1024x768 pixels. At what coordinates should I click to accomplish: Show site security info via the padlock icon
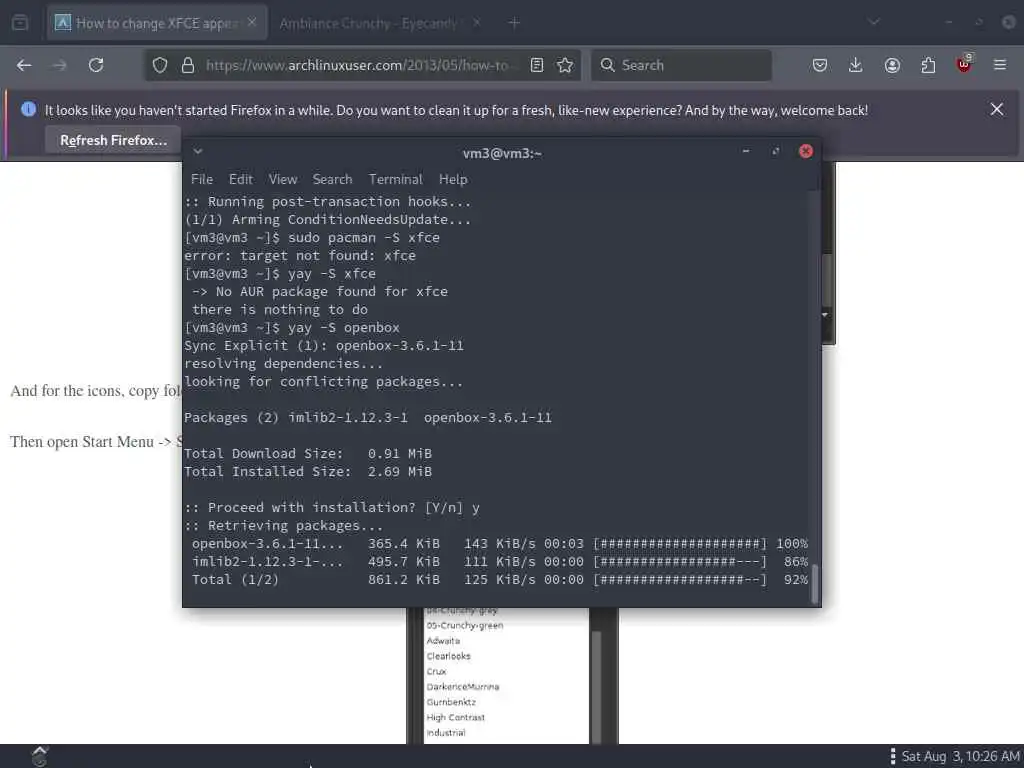pos(188,65)
